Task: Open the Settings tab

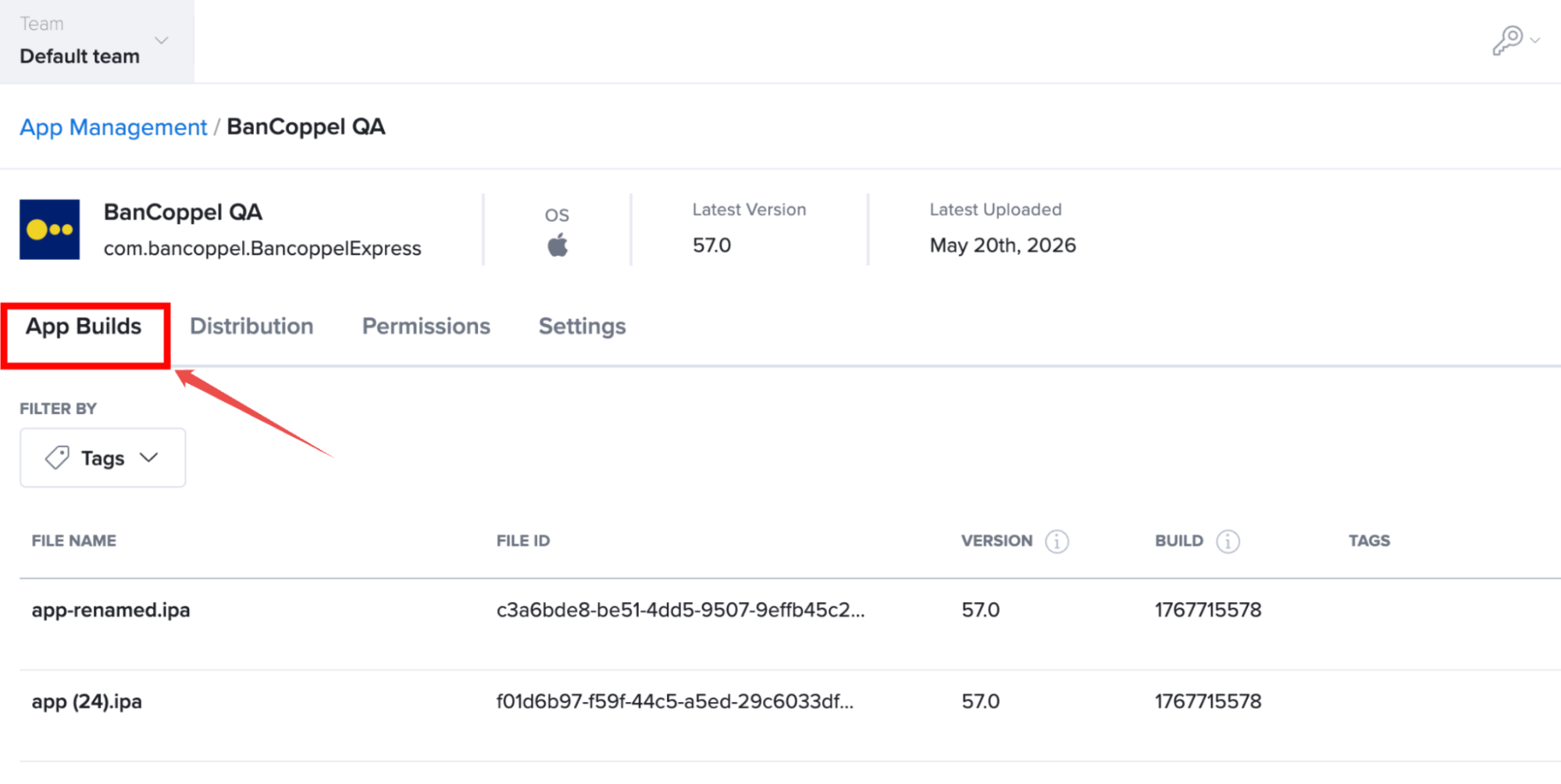Action: click(x=583, y=326)
